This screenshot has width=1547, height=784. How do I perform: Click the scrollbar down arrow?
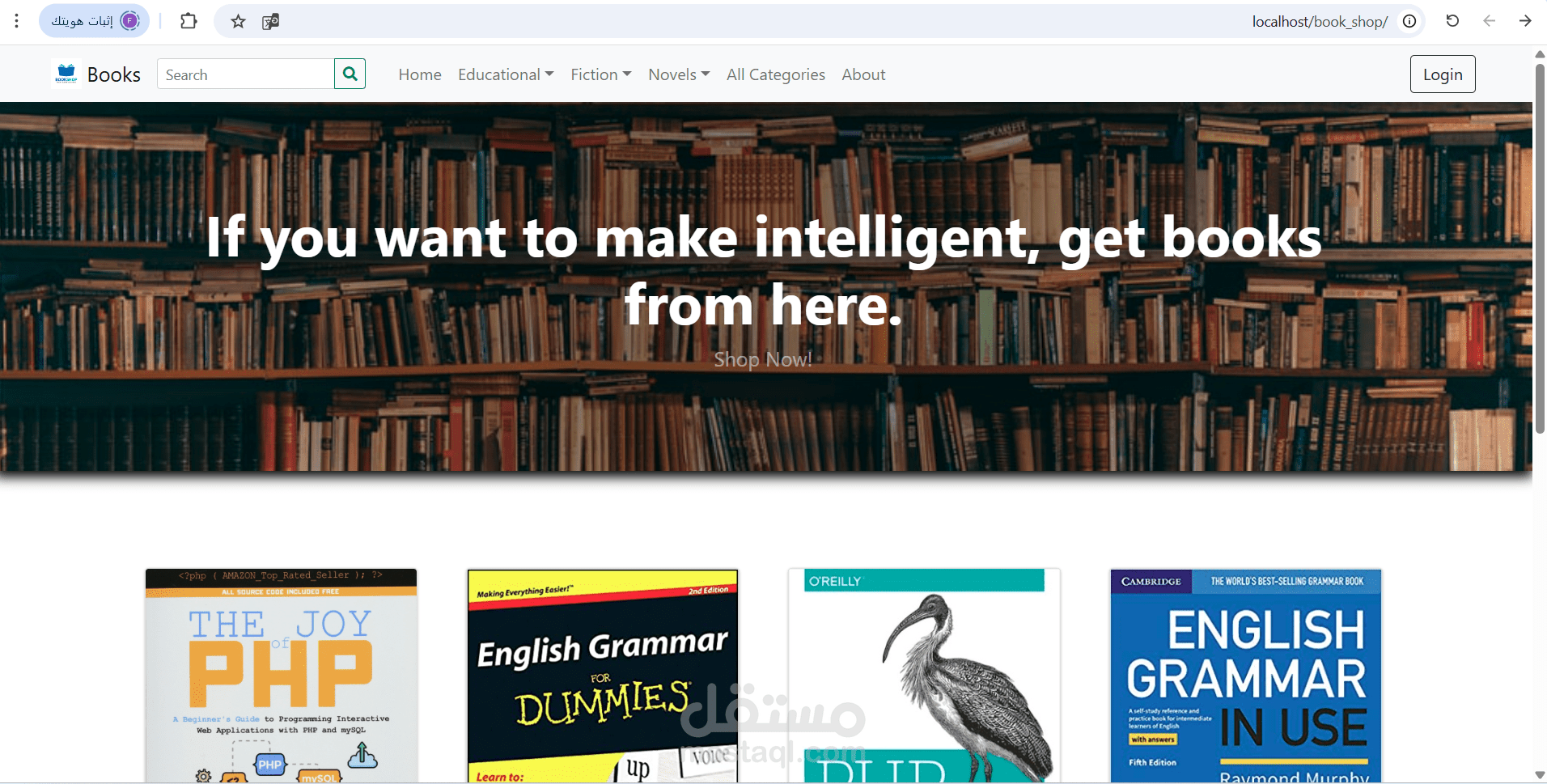tap(1540, 775)
